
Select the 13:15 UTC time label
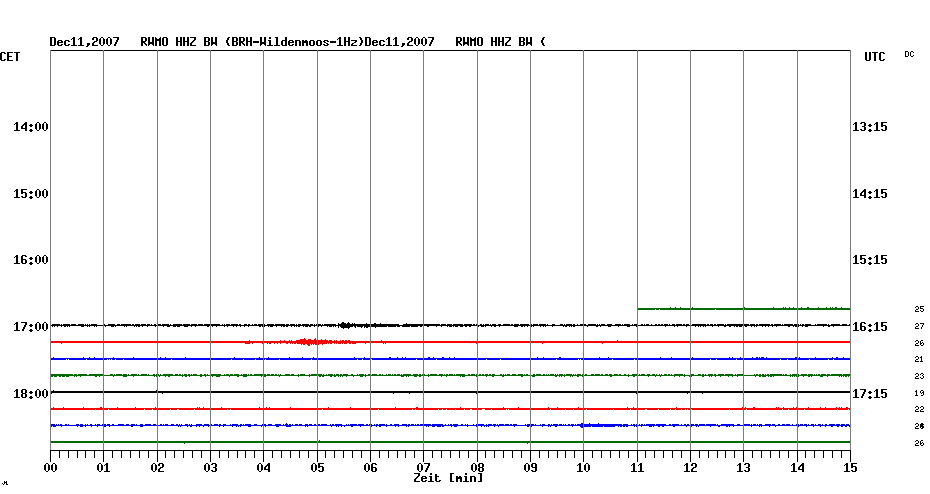(870, 126)
